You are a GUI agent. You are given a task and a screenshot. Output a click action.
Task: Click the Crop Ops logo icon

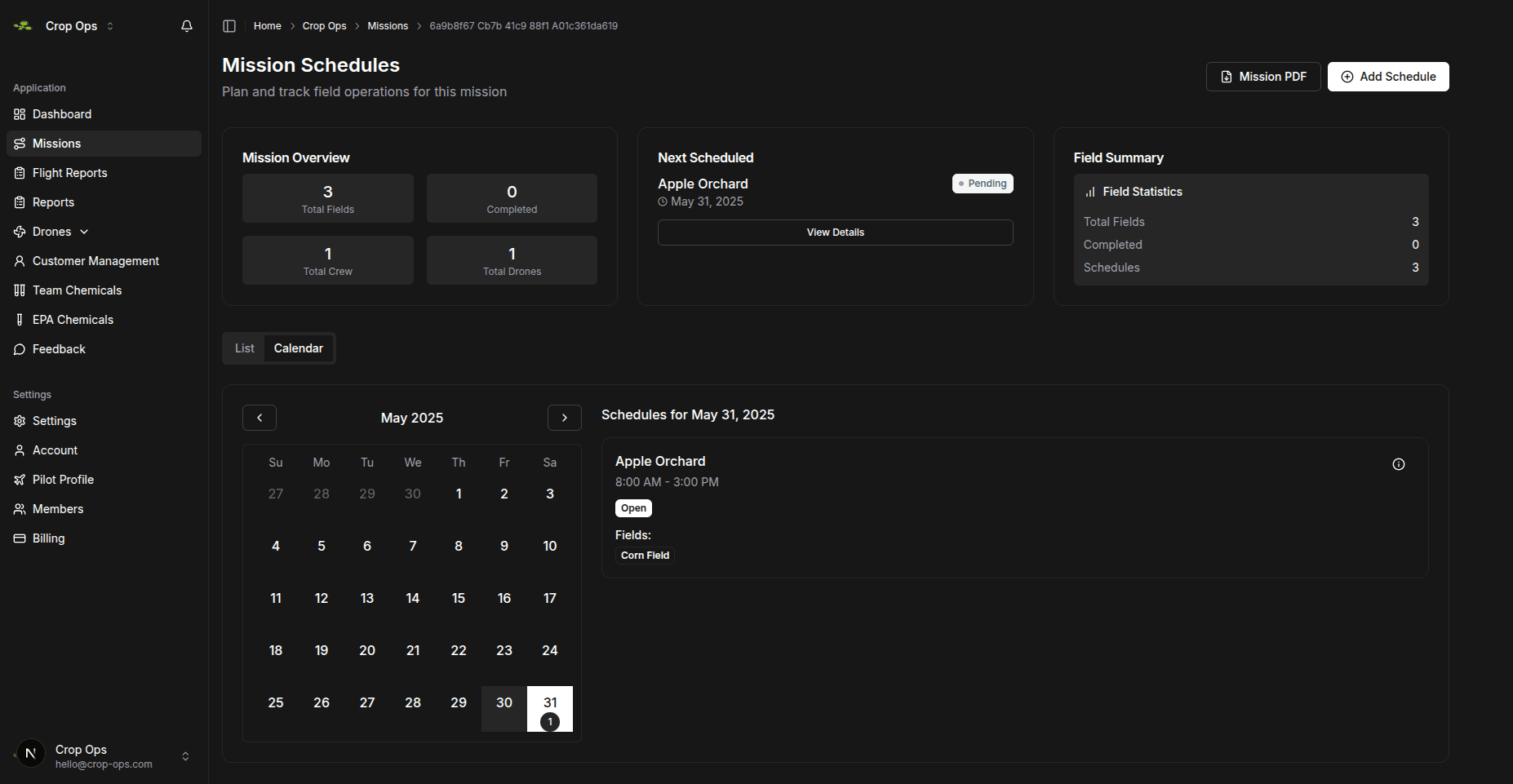pyautogui.click(x=23, y=26)
